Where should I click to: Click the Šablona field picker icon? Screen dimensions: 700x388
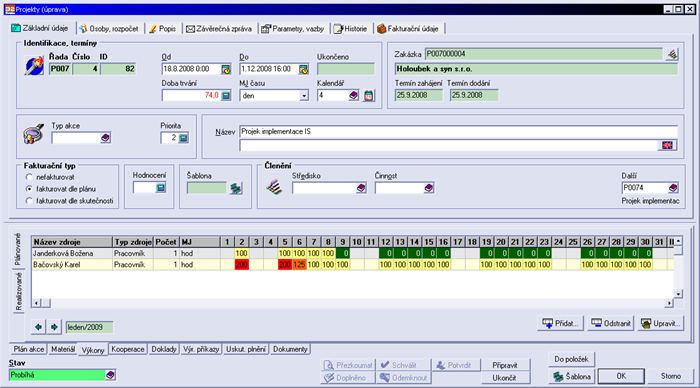235,188
